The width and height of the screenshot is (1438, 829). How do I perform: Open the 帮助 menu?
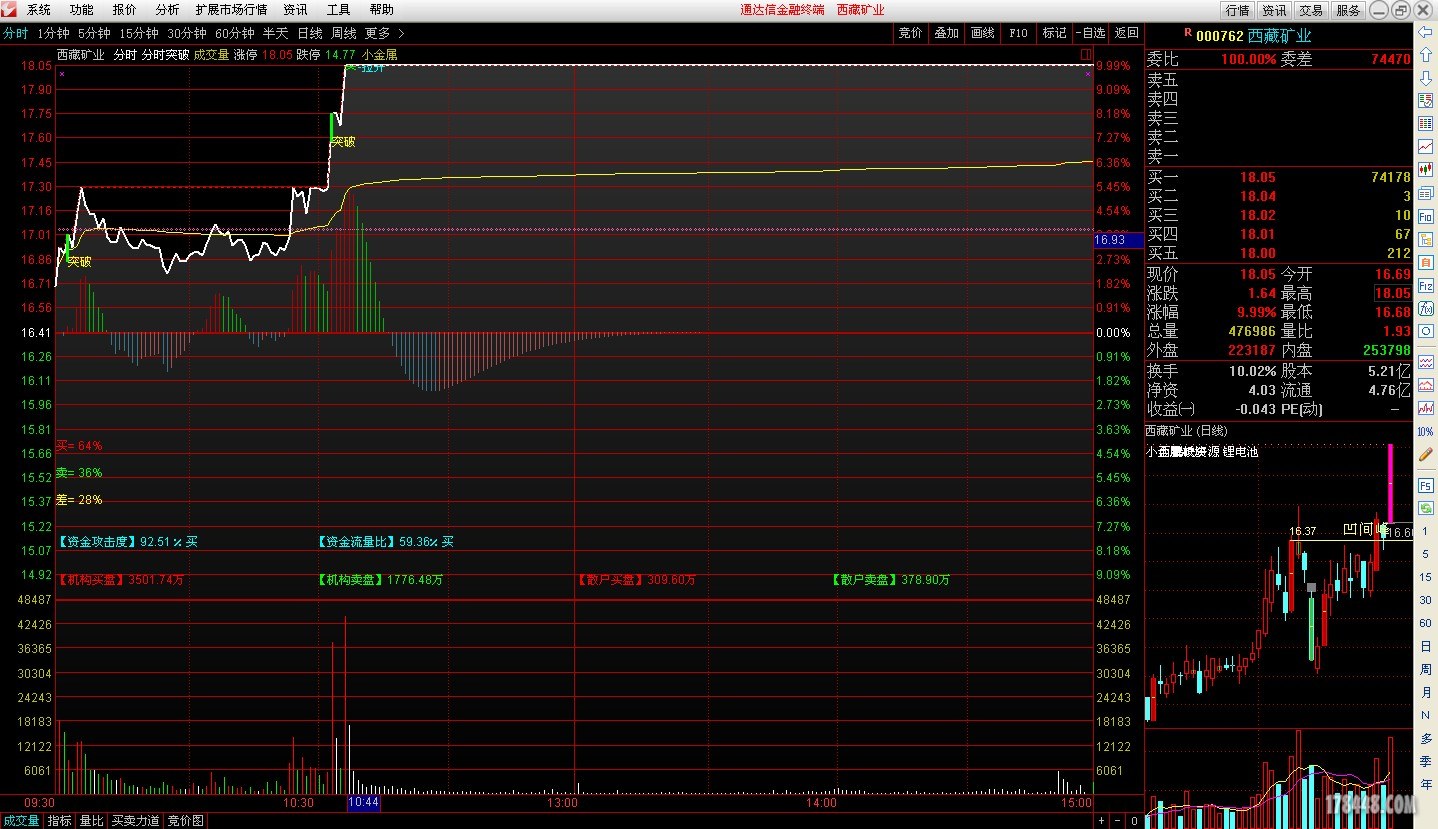[381, 10]
